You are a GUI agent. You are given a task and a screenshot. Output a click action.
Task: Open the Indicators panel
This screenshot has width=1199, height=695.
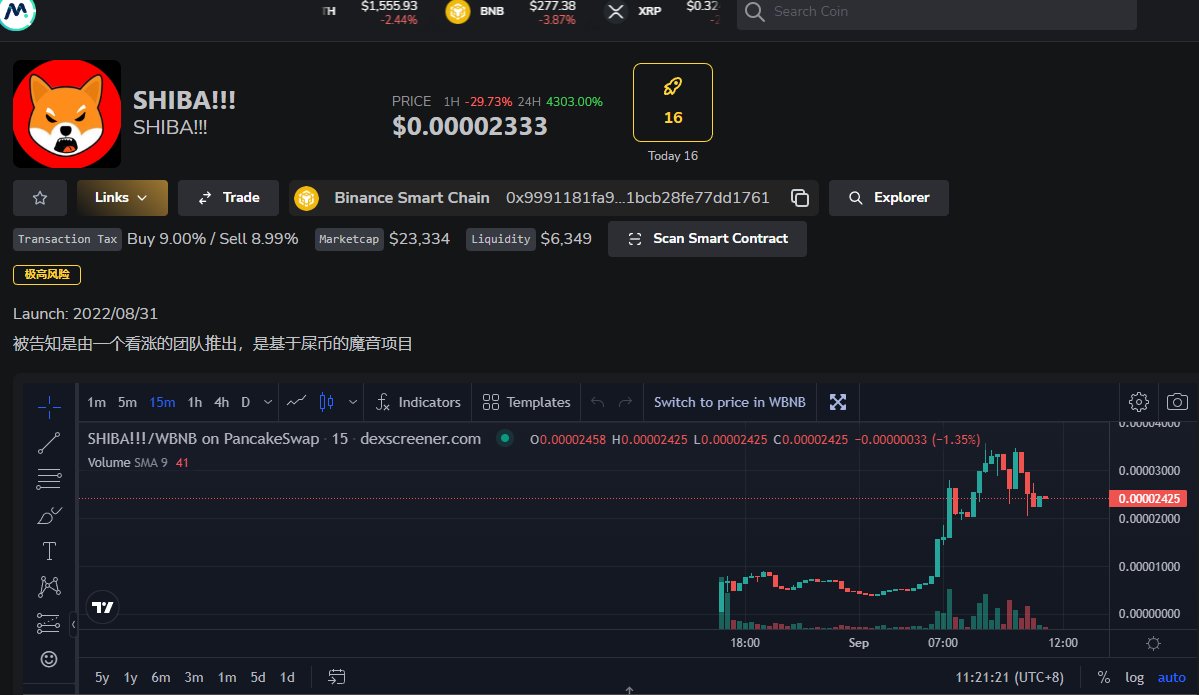(418, 402)
